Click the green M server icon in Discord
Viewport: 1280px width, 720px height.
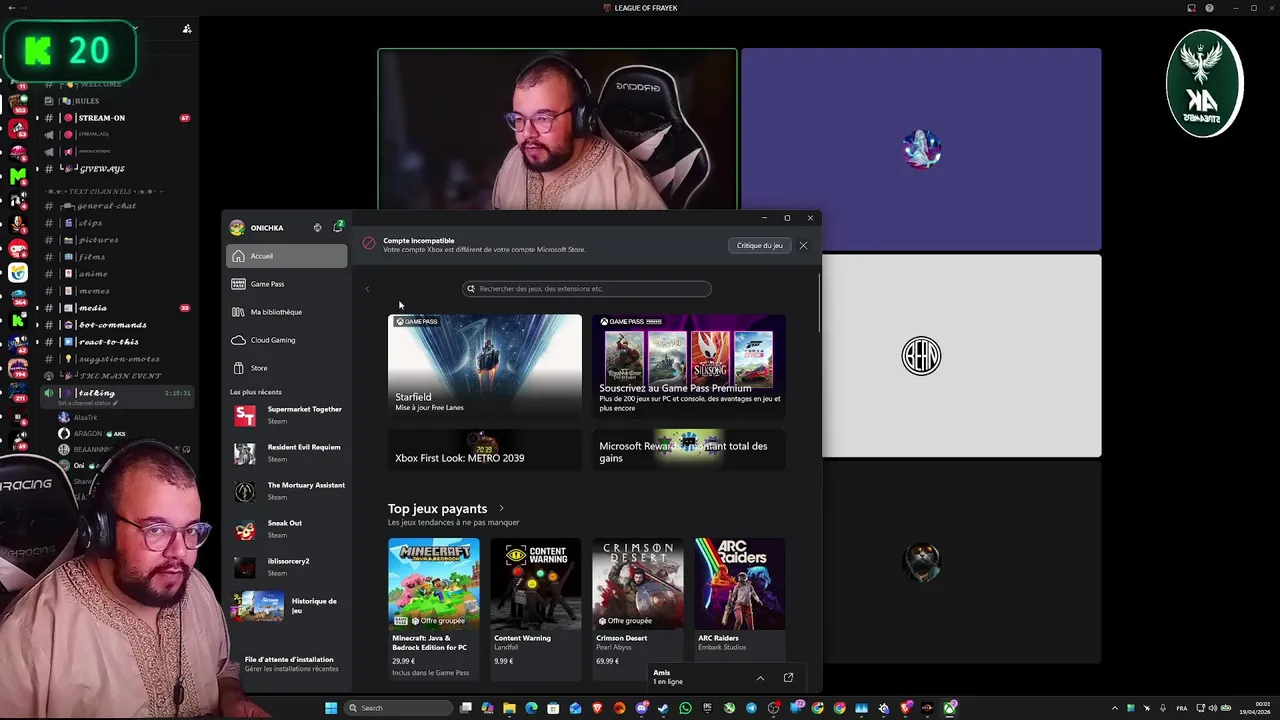coord(18,176)
